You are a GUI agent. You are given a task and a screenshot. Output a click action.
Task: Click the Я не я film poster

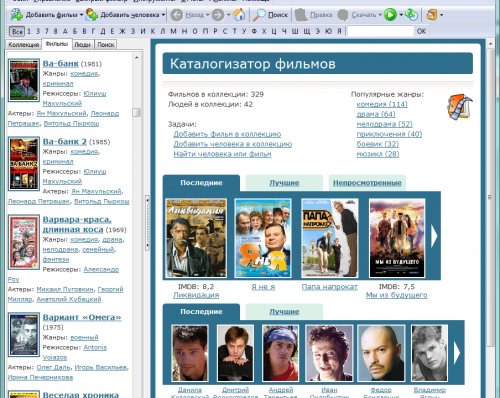263,238
